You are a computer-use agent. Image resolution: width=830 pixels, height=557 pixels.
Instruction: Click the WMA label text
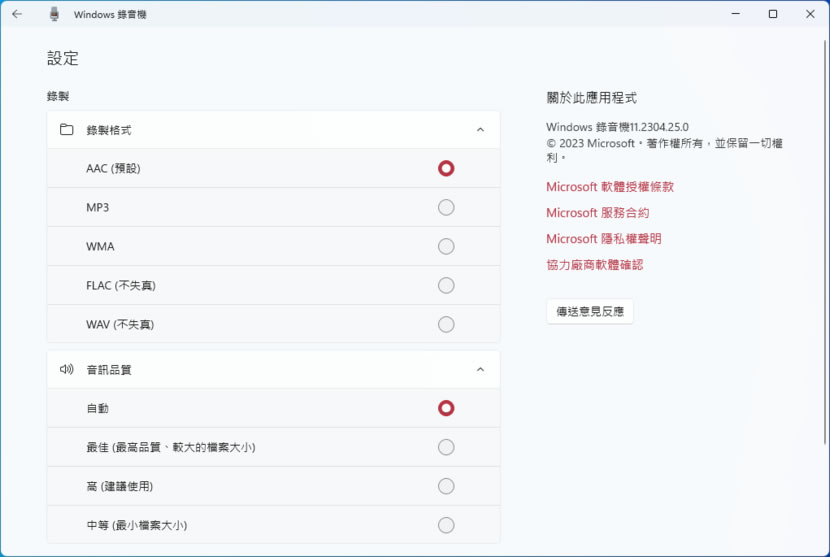[100, 246]
